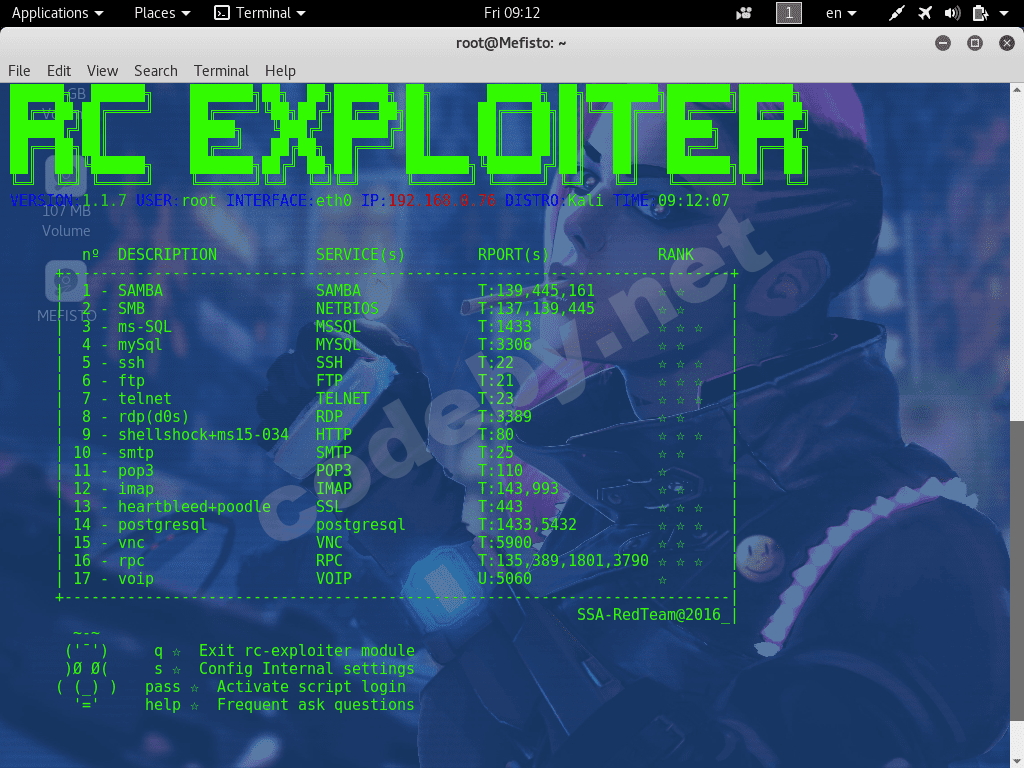The width and height of the screenshot is (1024, 768).
Task: Select workspace indicator 1
Action: (788, 13)
